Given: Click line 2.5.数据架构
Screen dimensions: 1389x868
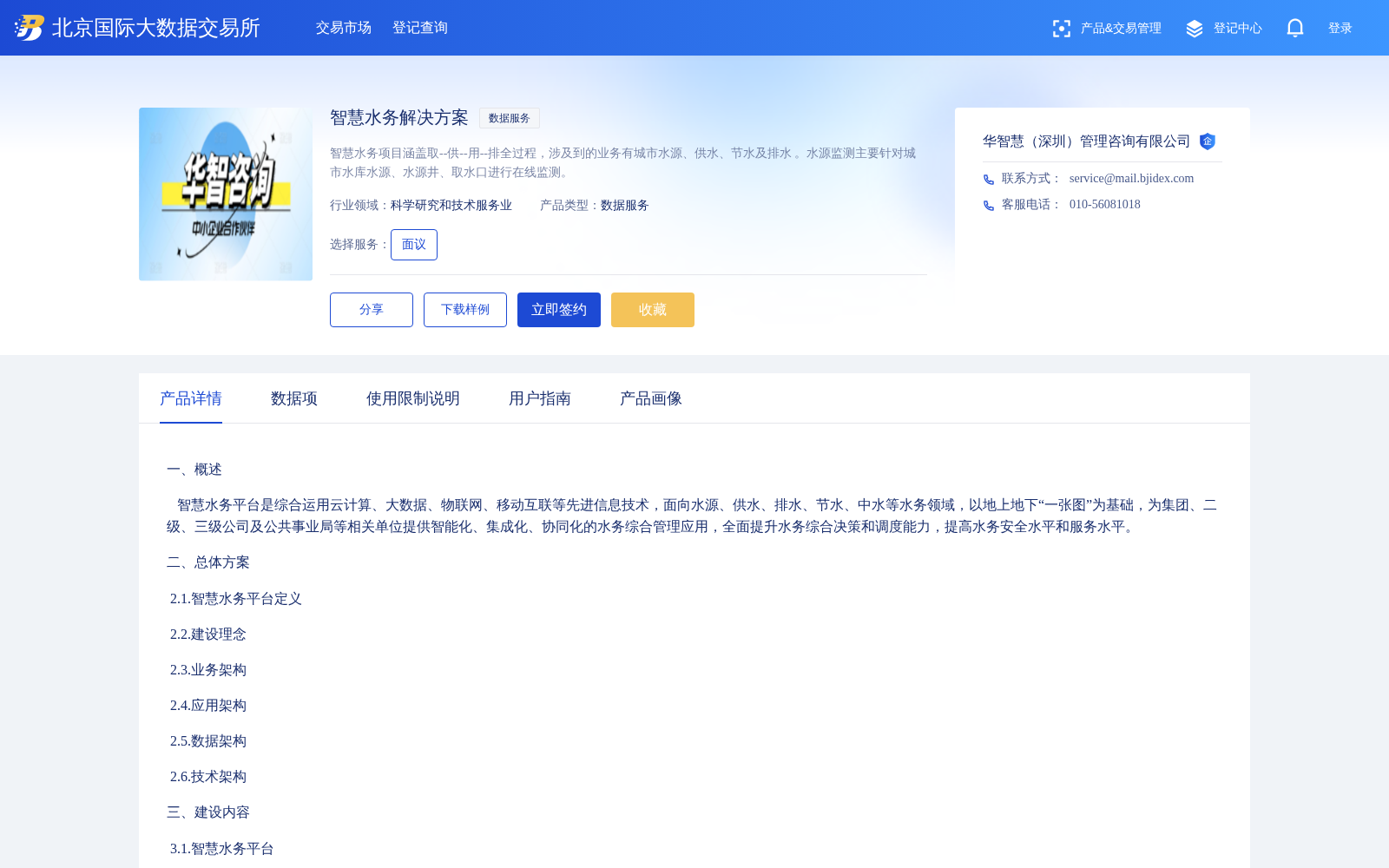Looking at the screenshot, I should pos(208,741).
